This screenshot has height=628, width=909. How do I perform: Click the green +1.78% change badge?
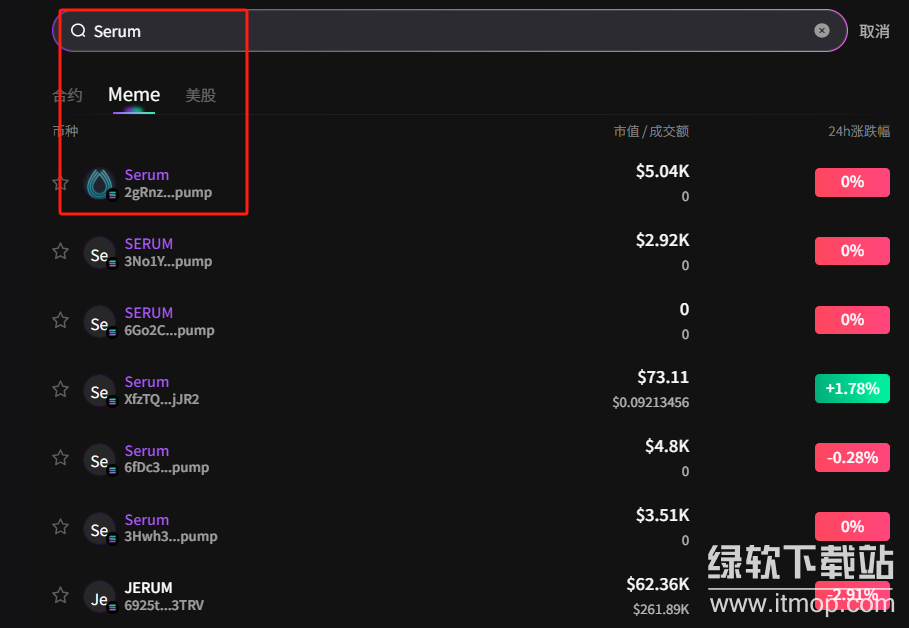click(x=852, y=388)
